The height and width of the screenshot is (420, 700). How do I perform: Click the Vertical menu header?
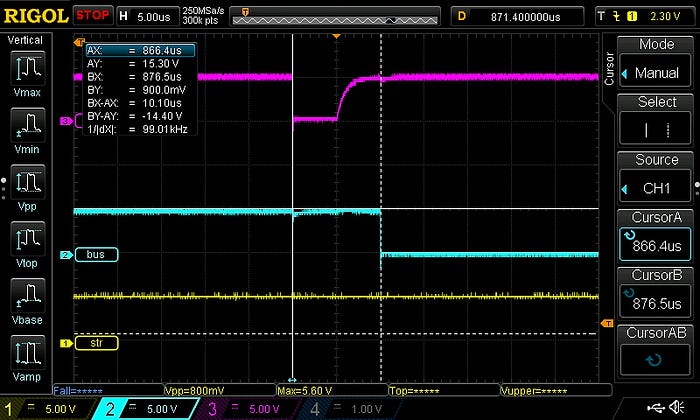25,40
